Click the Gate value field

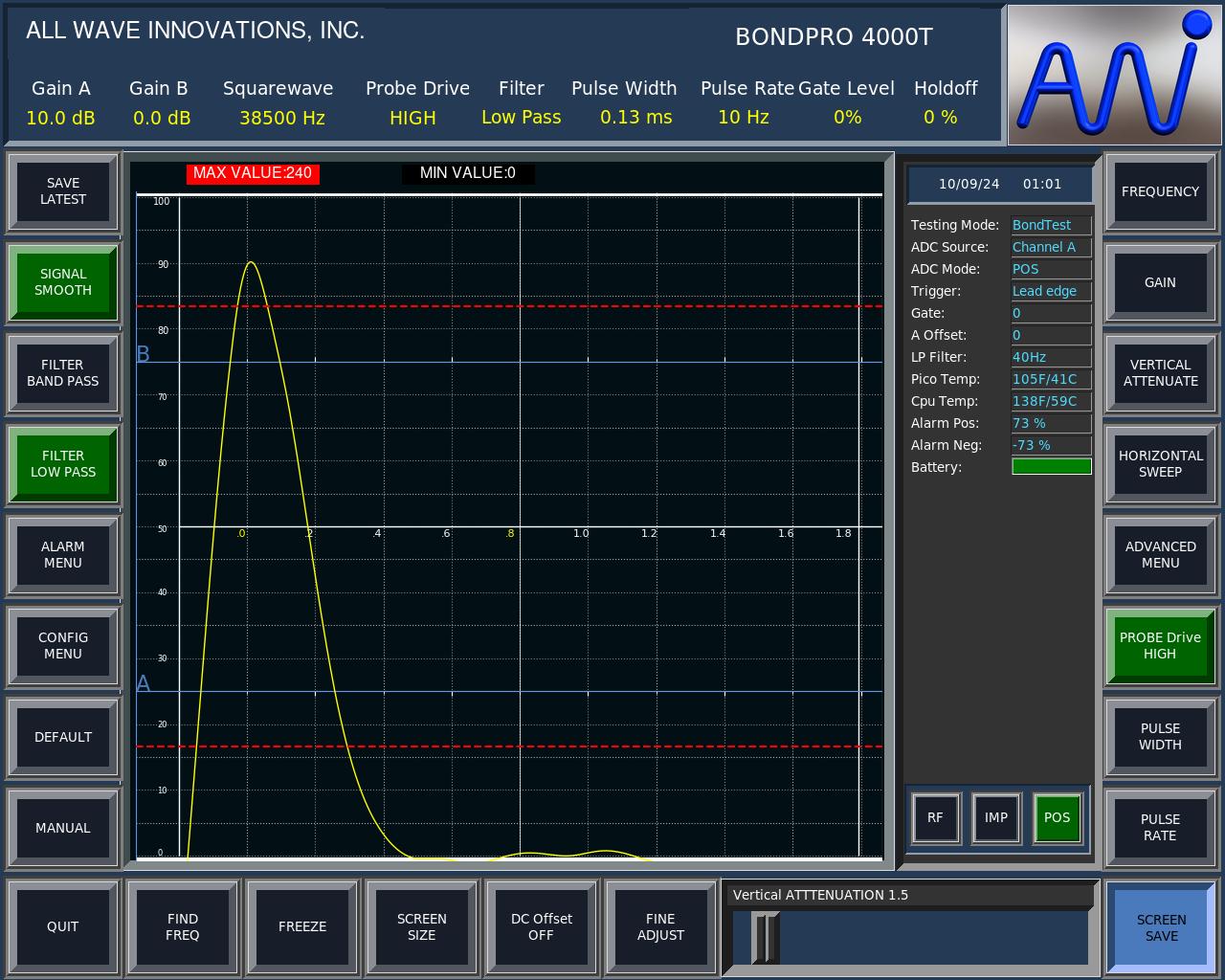click(x=1051, y=313)
